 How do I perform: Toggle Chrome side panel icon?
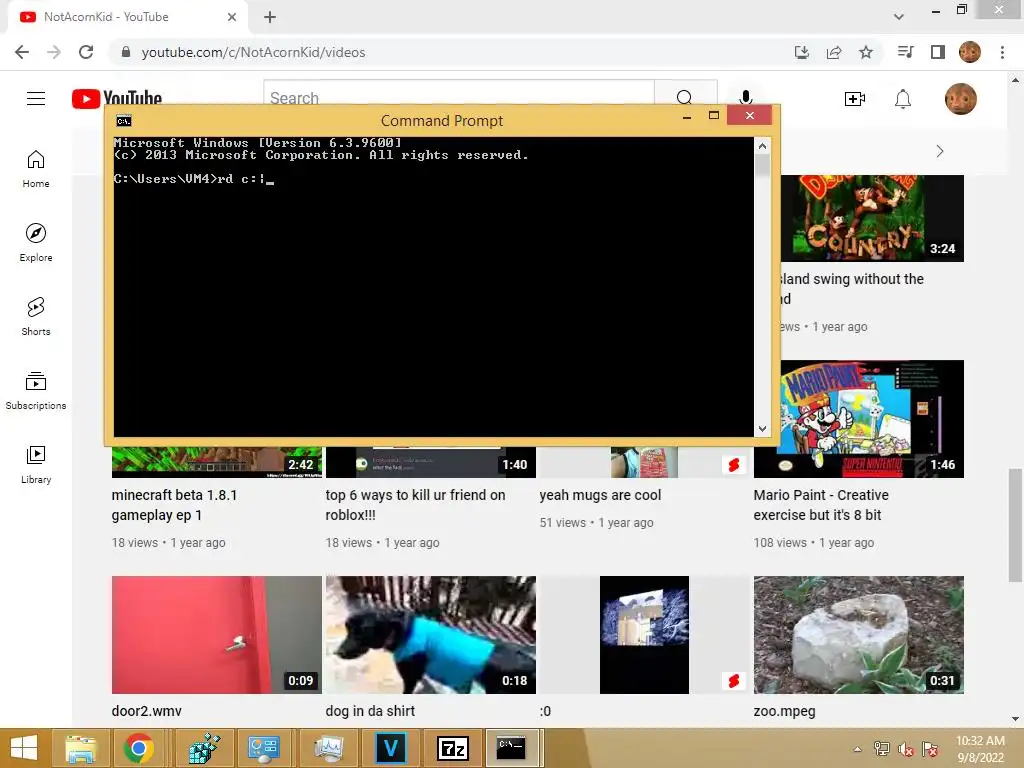[x=938, y=52]
